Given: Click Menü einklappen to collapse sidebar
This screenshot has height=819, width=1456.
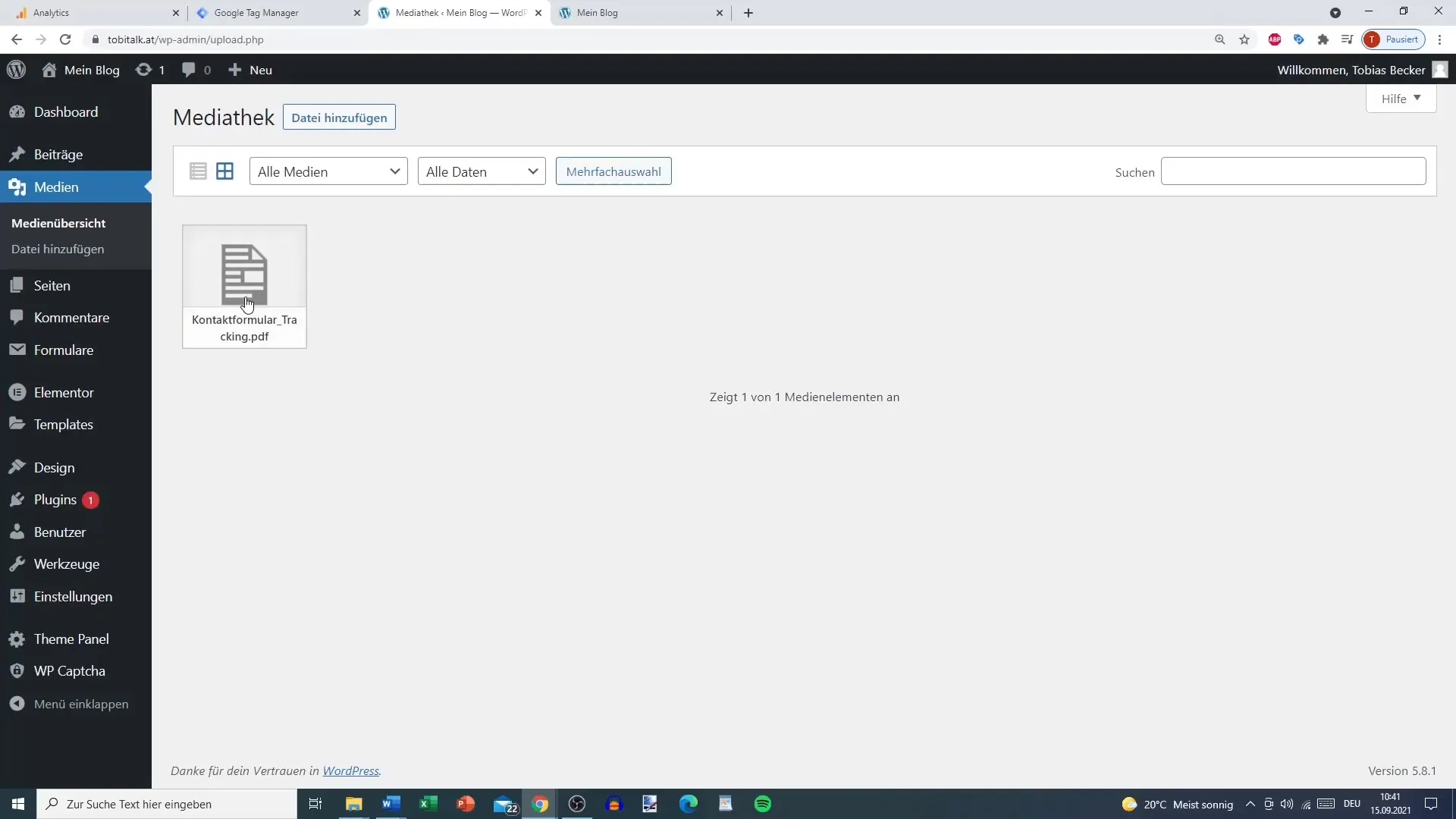Looking at the screenshot, I should click(81, 704).
